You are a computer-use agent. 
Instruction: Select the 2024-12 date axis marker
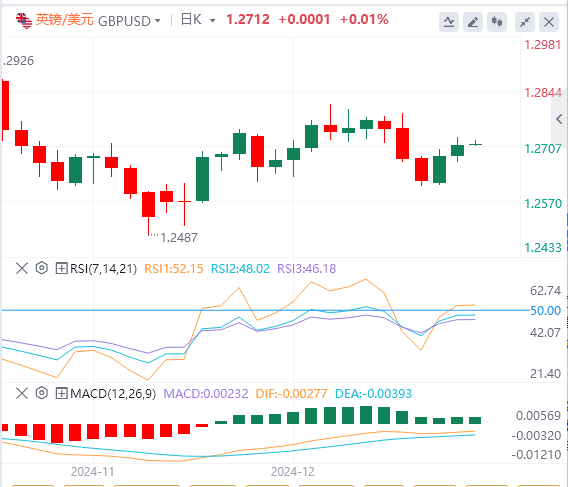(x=293, y=472)
